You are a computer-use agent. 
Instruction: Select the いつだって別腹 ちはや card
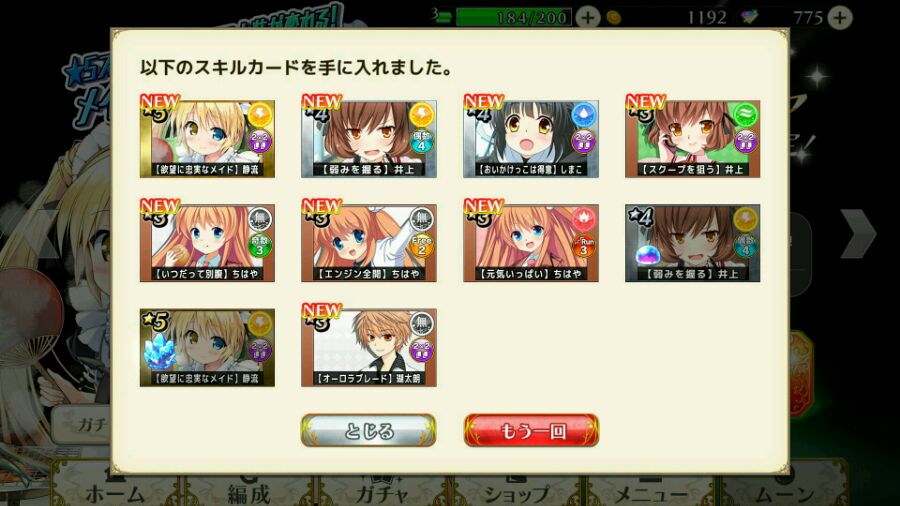click(x=207, y=243)
